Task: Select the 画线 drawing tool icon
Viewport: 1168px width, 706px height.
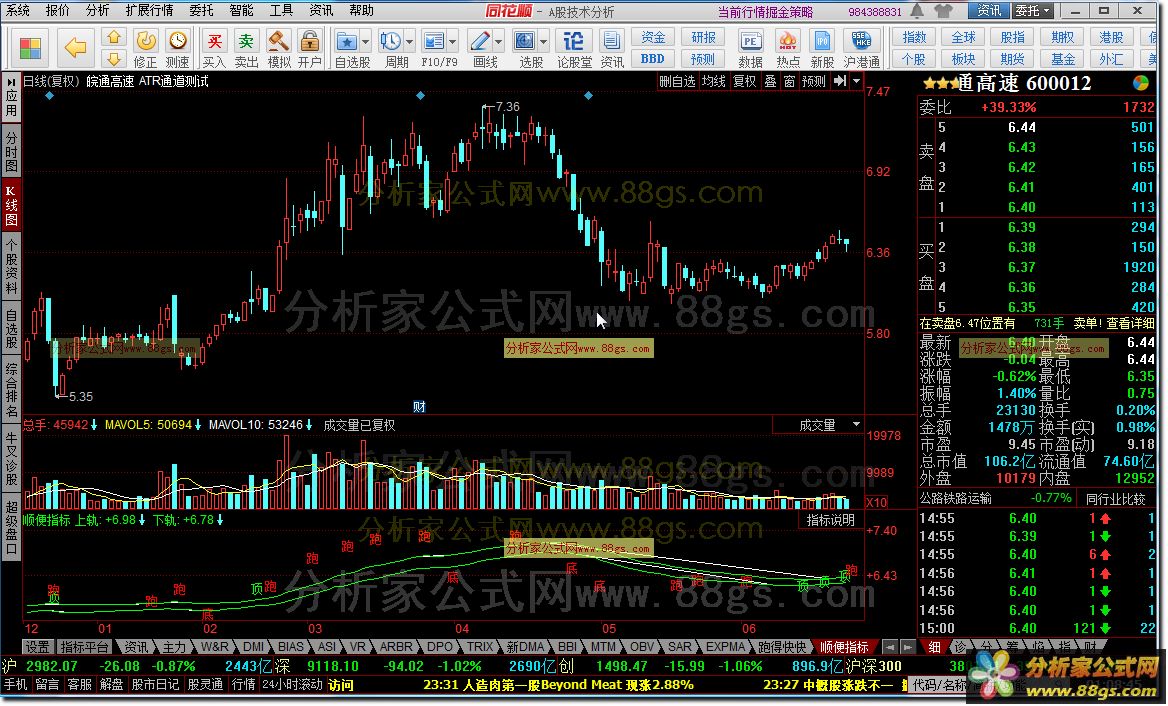Action: point(480,48)
